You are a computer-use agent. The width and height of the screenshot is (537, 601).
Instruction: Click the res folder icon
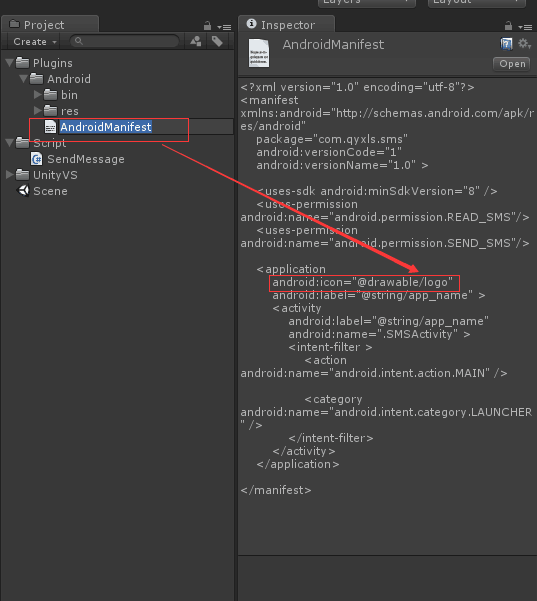tap(50, 111)
